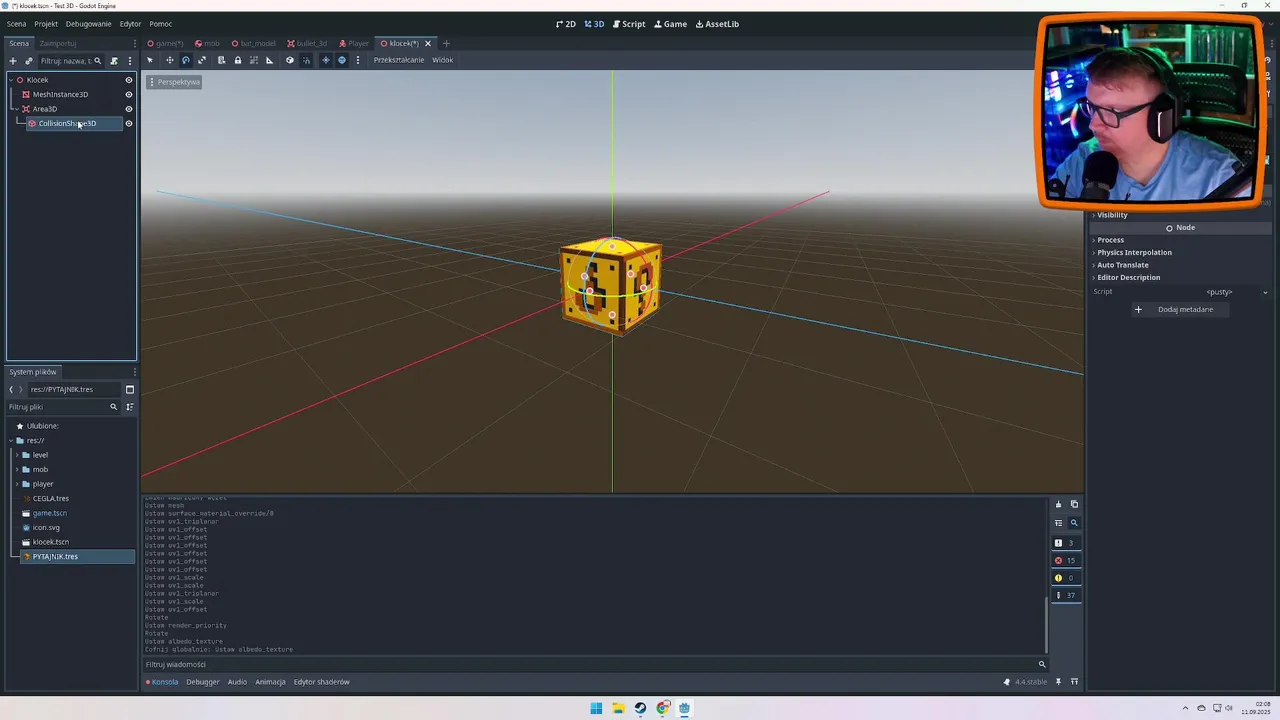
Task: Hide the Klocek root node
Action: [x=128, y=80]
